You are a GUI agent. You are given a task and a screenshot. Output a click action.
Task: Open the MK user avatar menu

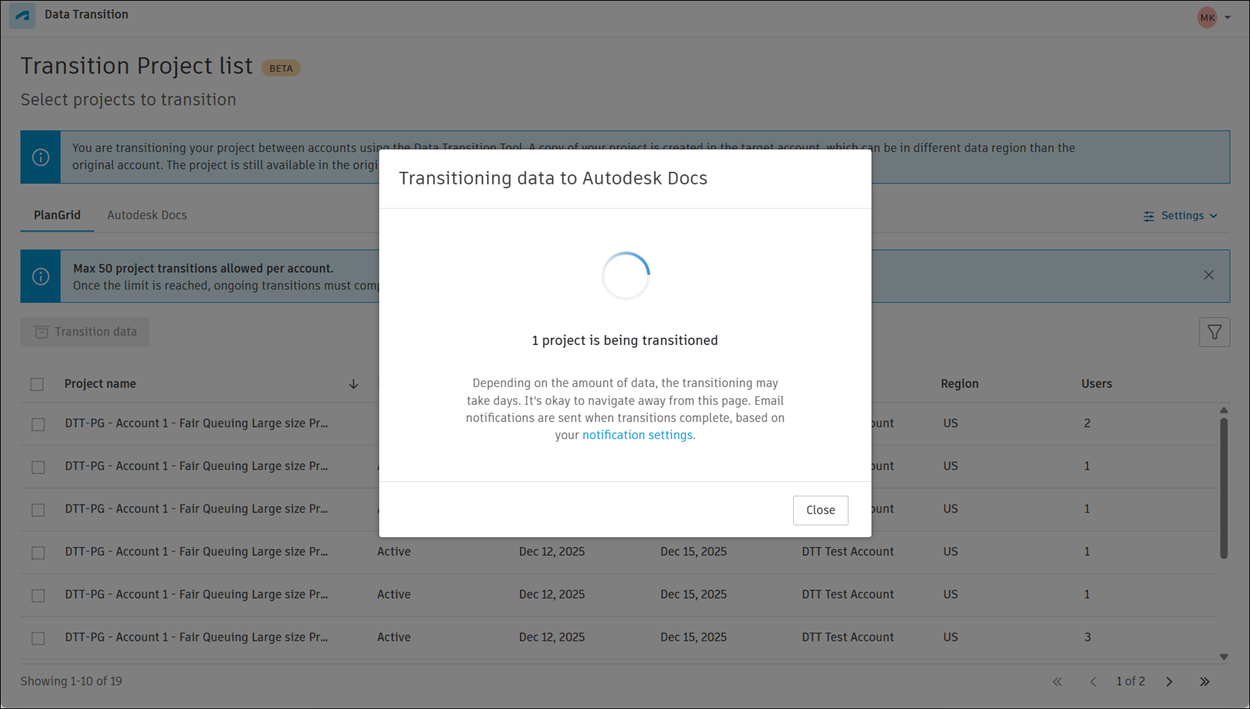pos(1207,17)
